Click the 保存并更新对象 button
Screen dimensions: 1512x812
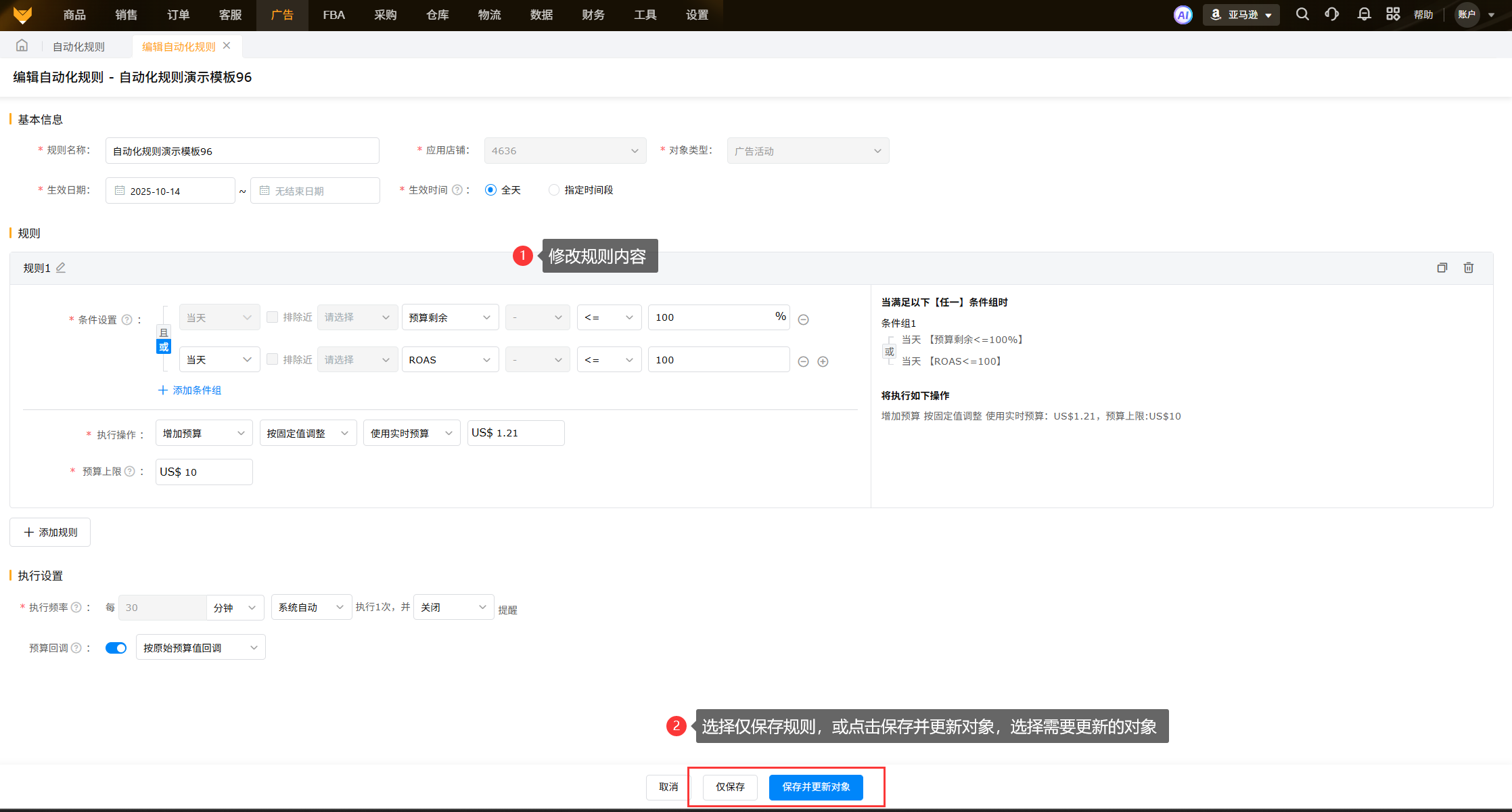816,787
